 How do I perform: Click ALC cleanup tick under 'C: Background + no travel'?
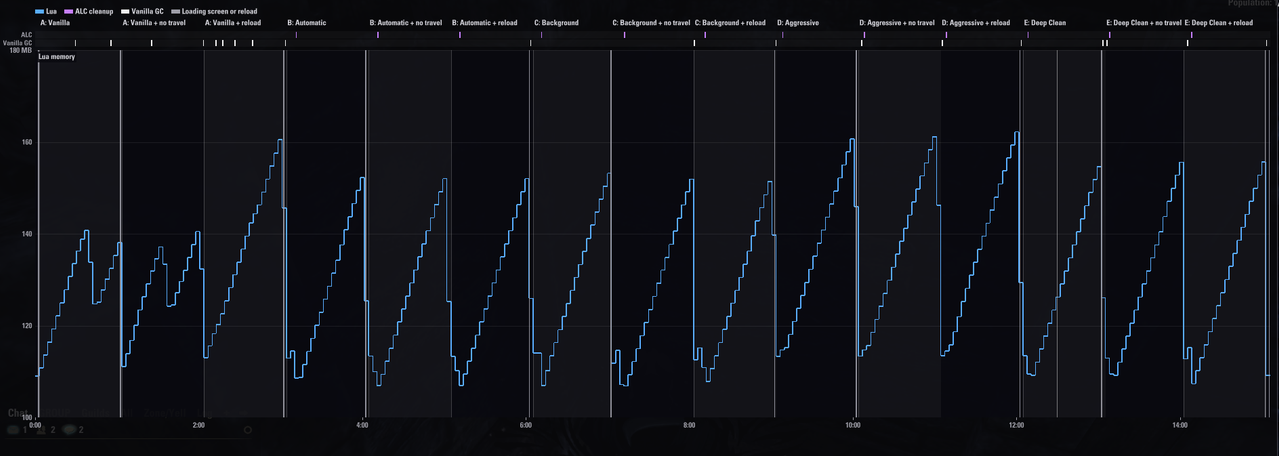tap(624, 35)
